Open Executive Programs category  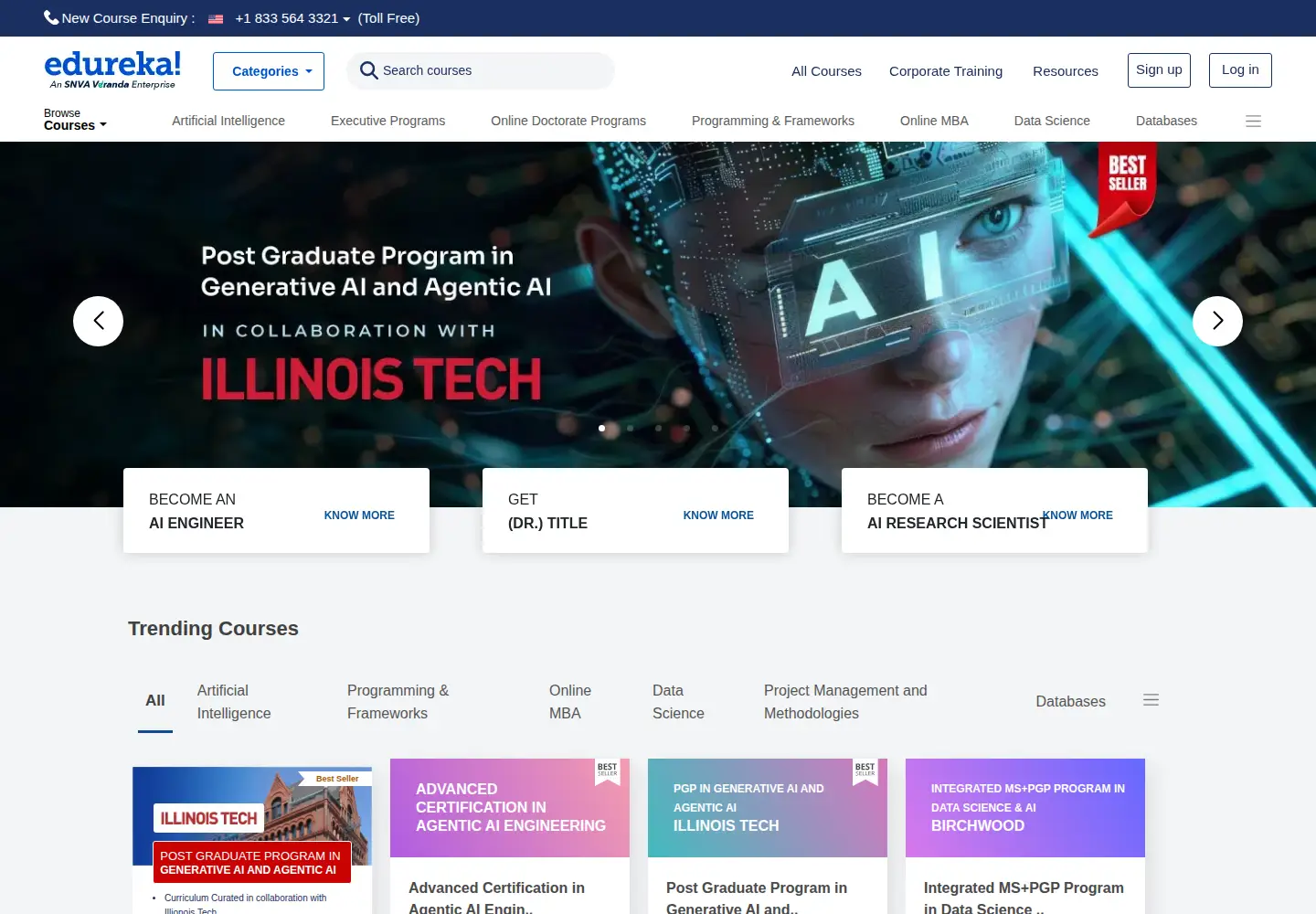pos(387,121)
